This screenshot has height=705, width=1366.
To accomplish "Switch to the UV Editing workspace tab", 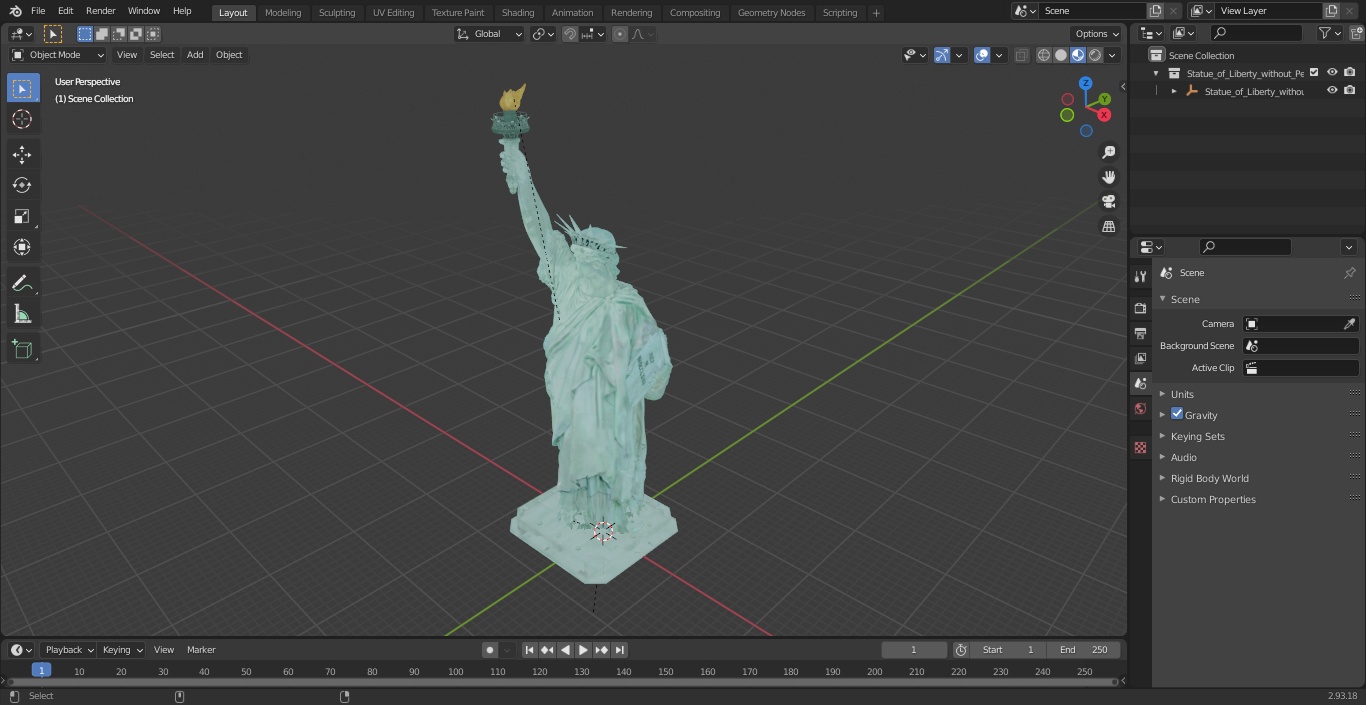I will [393, 12].
